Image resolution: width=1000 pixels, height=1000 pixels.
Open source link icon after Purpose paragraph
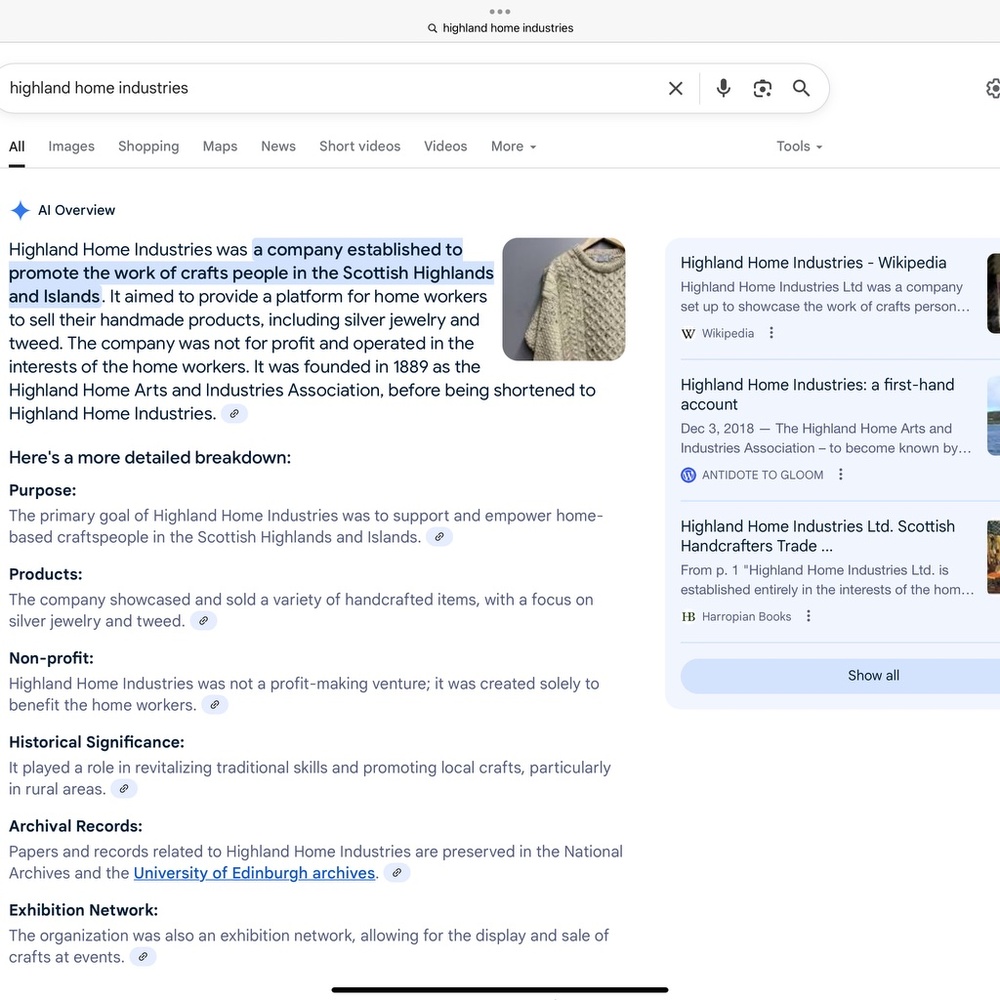439,537
